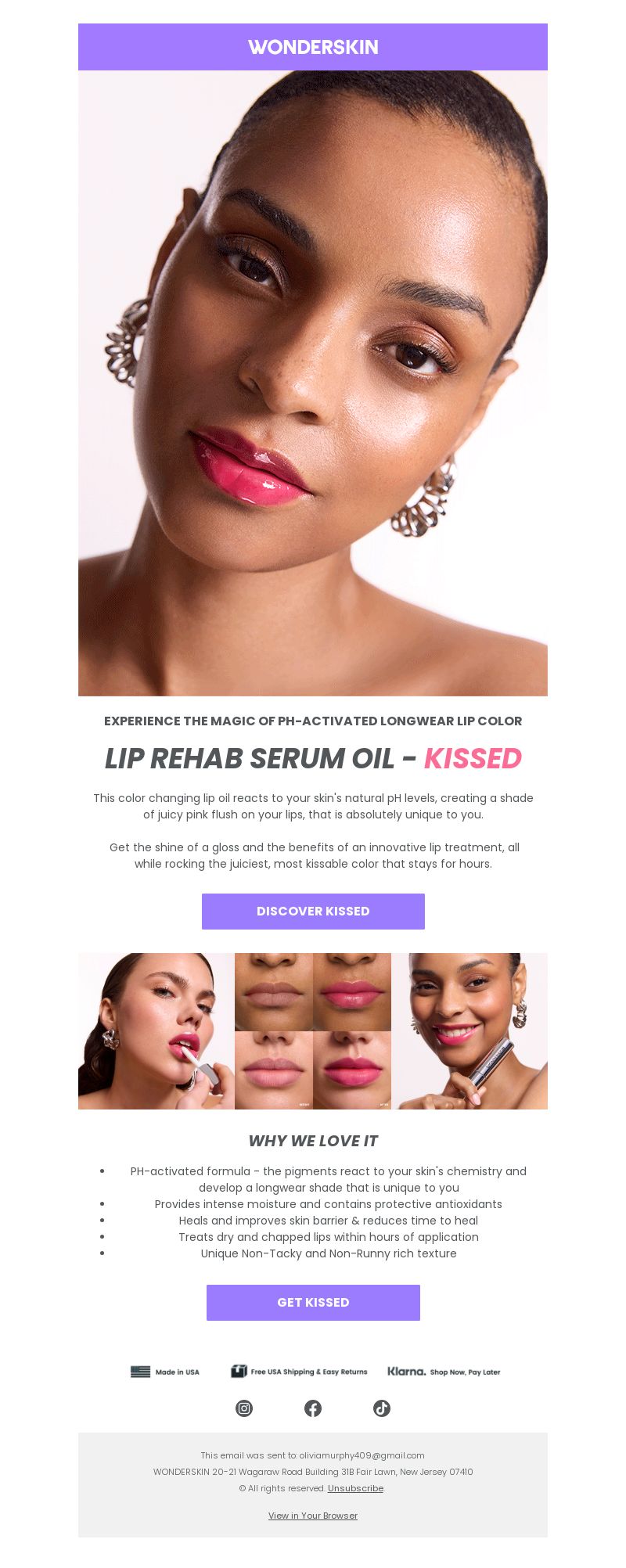Open View in Your Browser link
Image resolution: width=626 pixels, height=1568 pixels.
313,1516
